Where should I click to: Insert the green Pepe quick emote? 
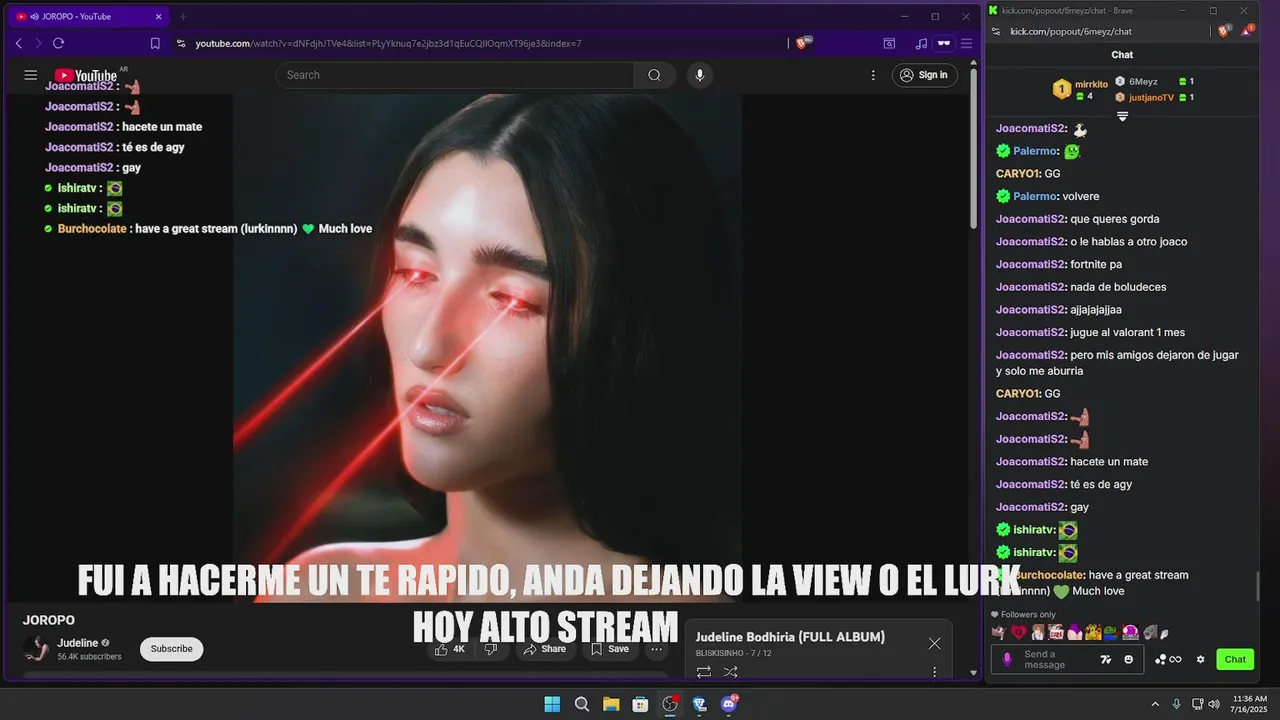pos(1111,632)
